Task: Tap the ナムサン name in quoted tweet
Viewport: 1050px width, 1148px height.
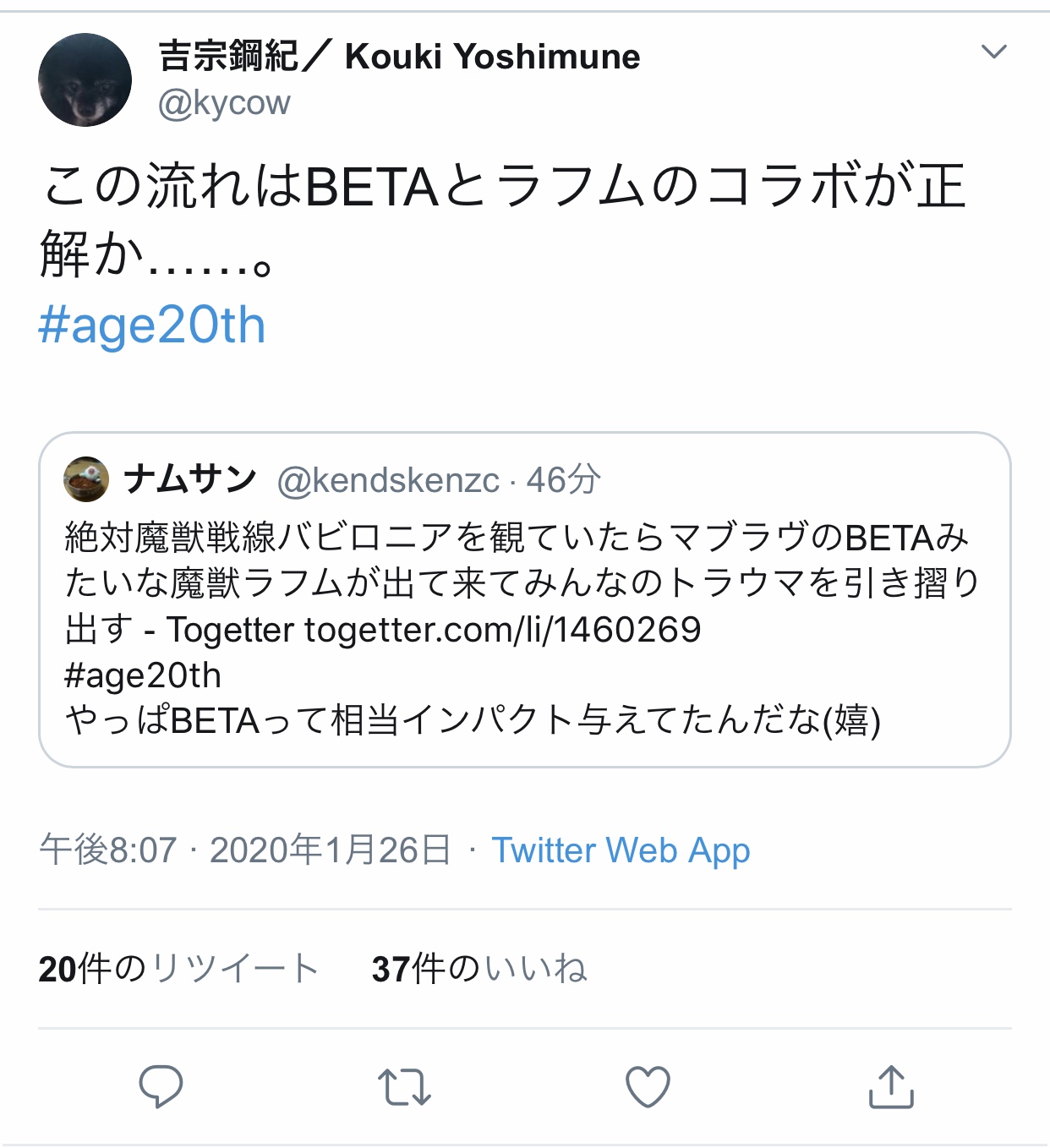Action: (190, 479)
